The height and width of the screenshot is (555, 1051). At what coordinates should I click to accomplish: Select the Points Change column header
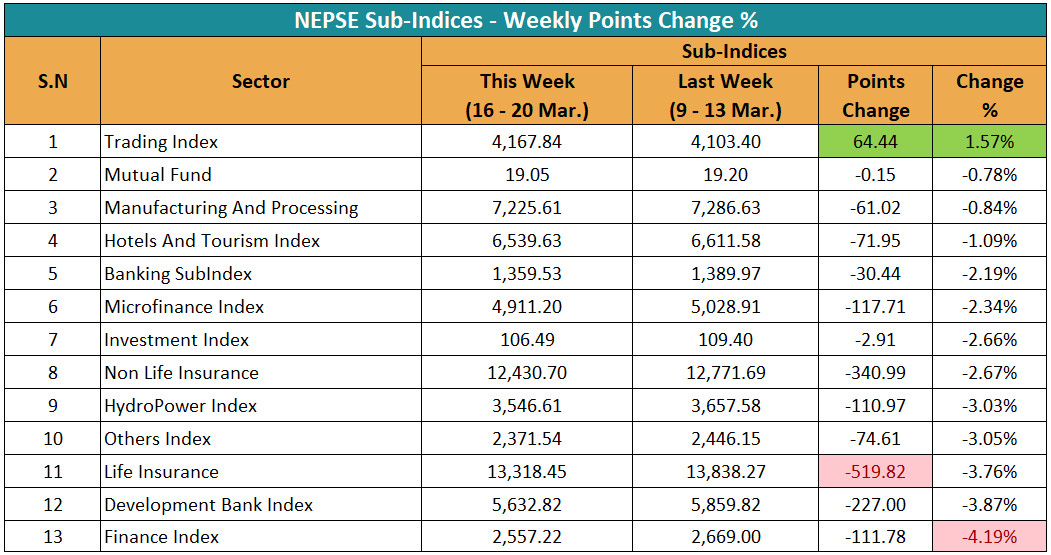pos(875,95)
